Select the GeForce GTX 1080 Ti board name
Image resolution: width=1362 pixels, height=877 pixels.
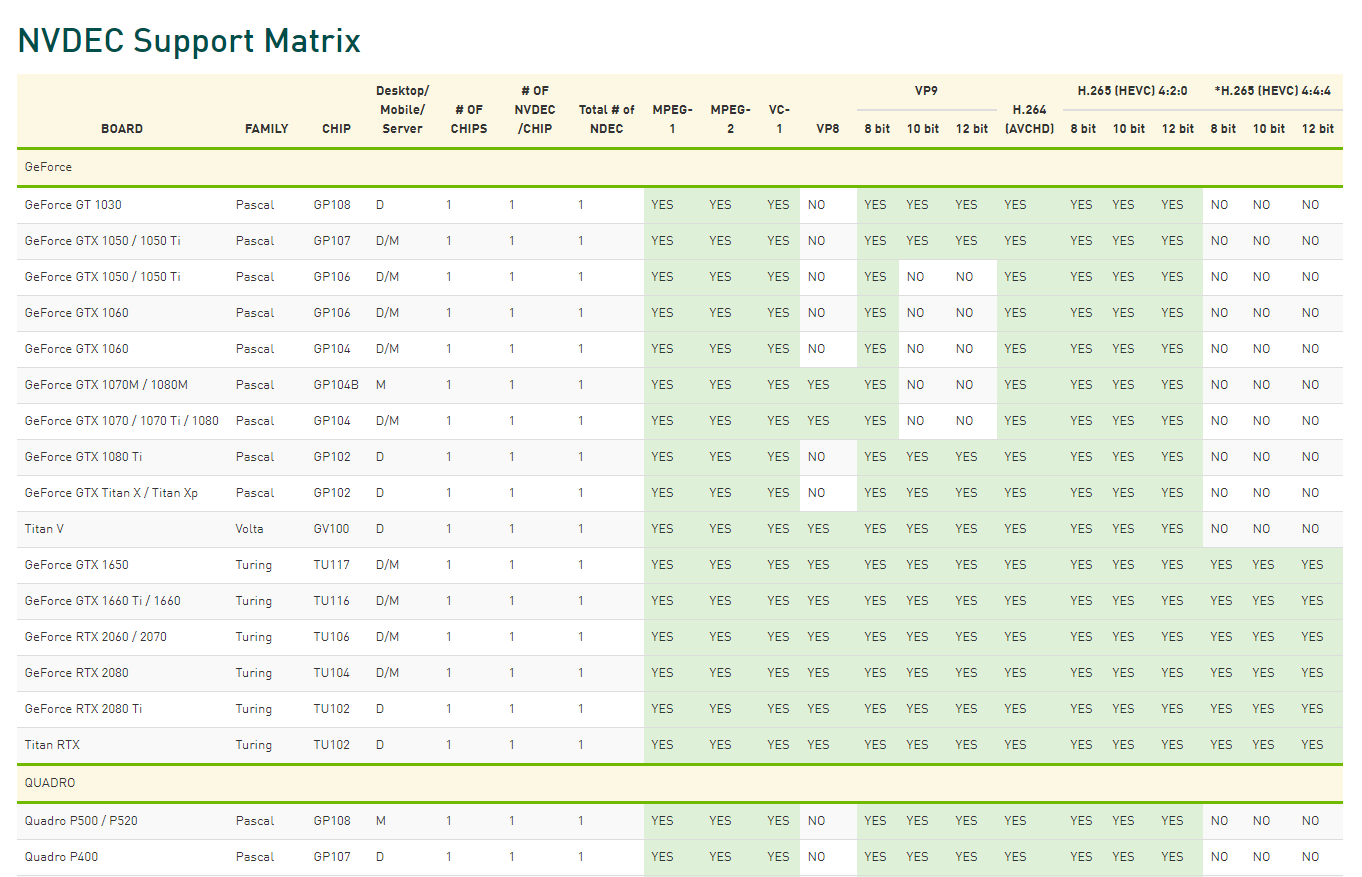83,457
